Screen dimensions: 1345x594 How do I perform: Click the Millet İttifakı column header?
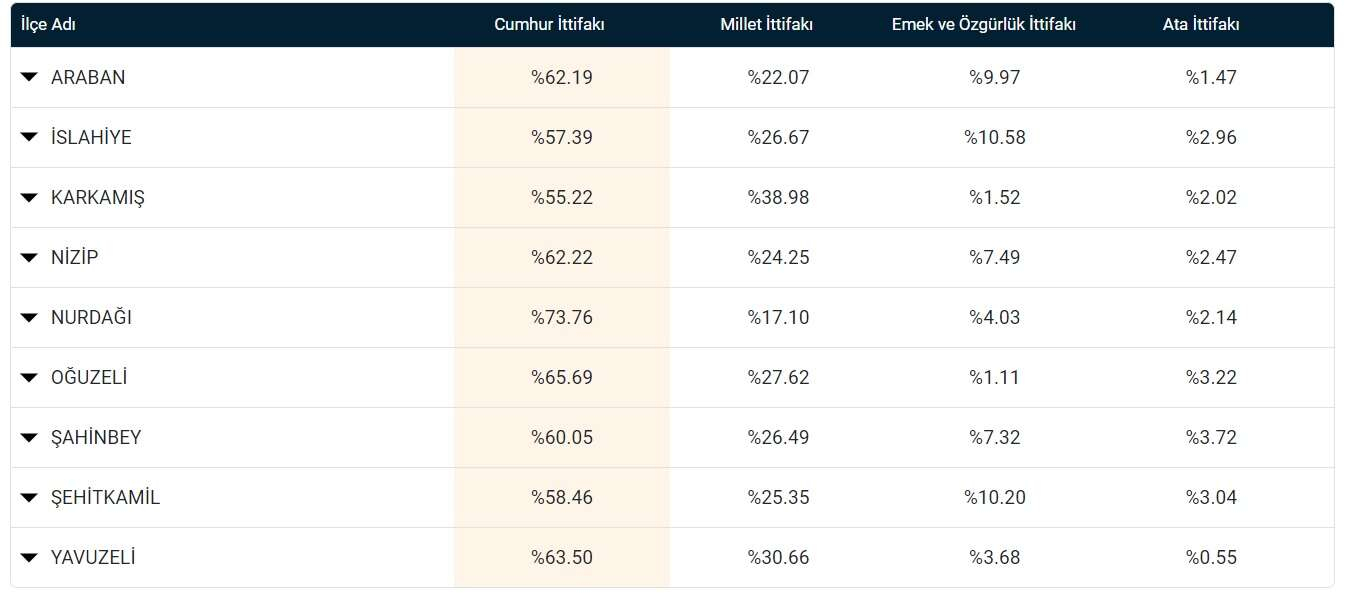pyautogui.click(x=766, y=25)
